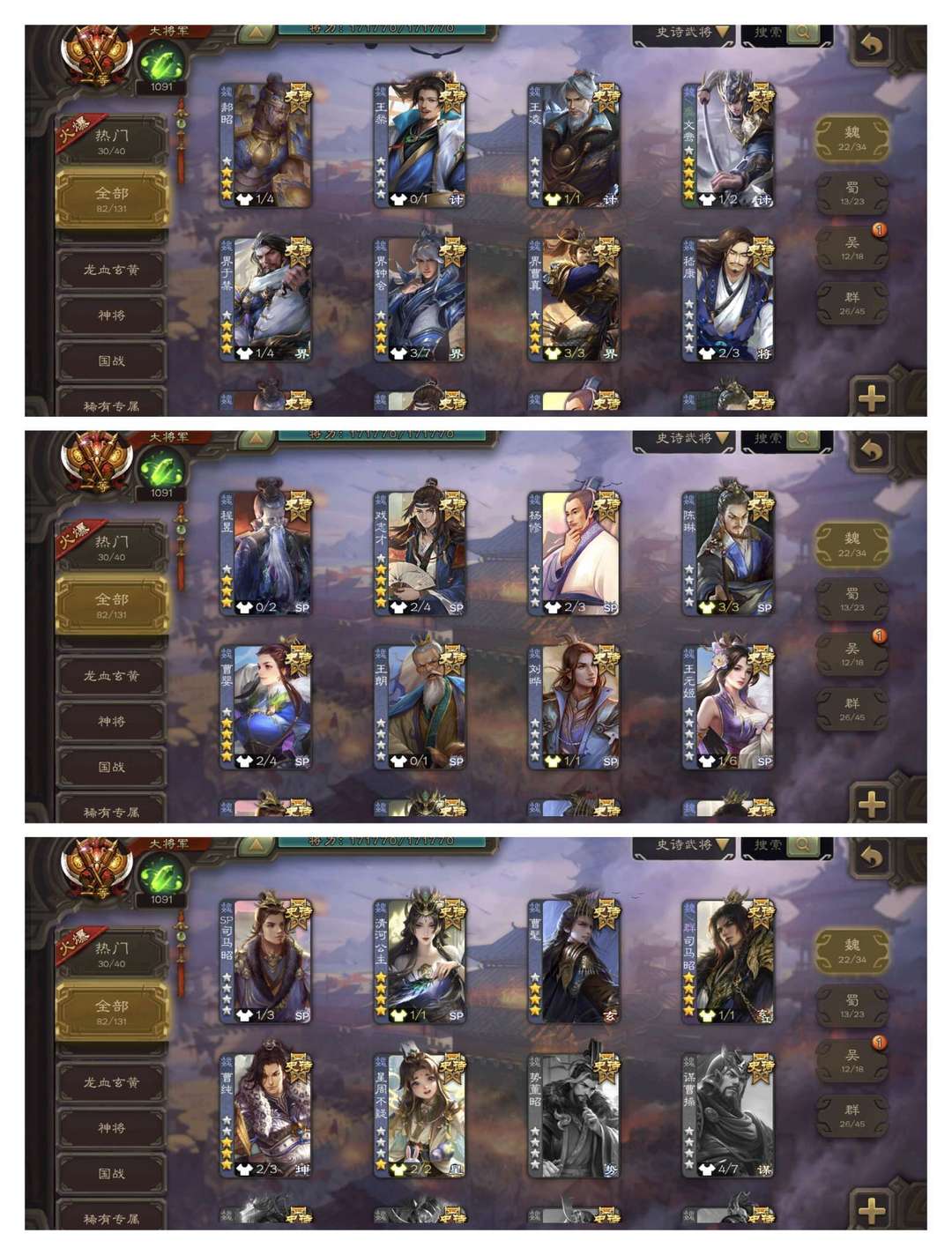
Task: Select the 群 faction tab in the bottom screenshot
Action: 852,1115
